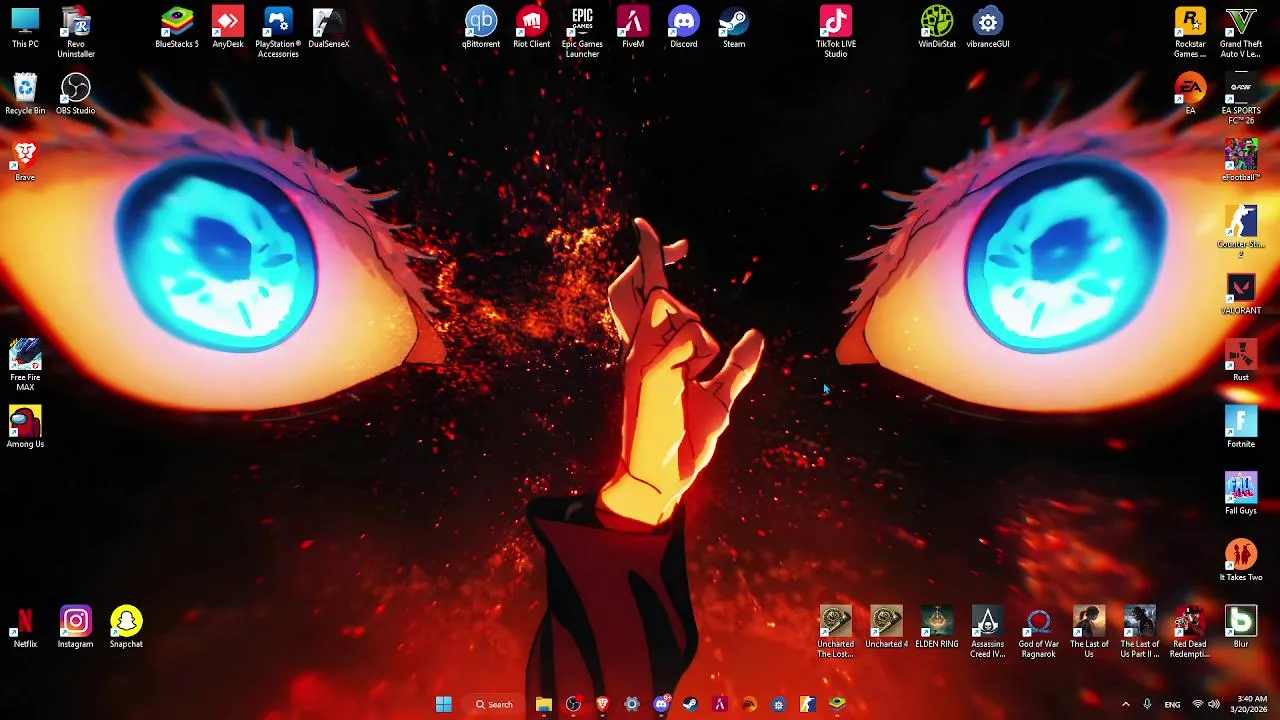The height and width of the screenshot is (720, 1280).
Task: Open Blur game desktop icon
Action: point(1241,627)
